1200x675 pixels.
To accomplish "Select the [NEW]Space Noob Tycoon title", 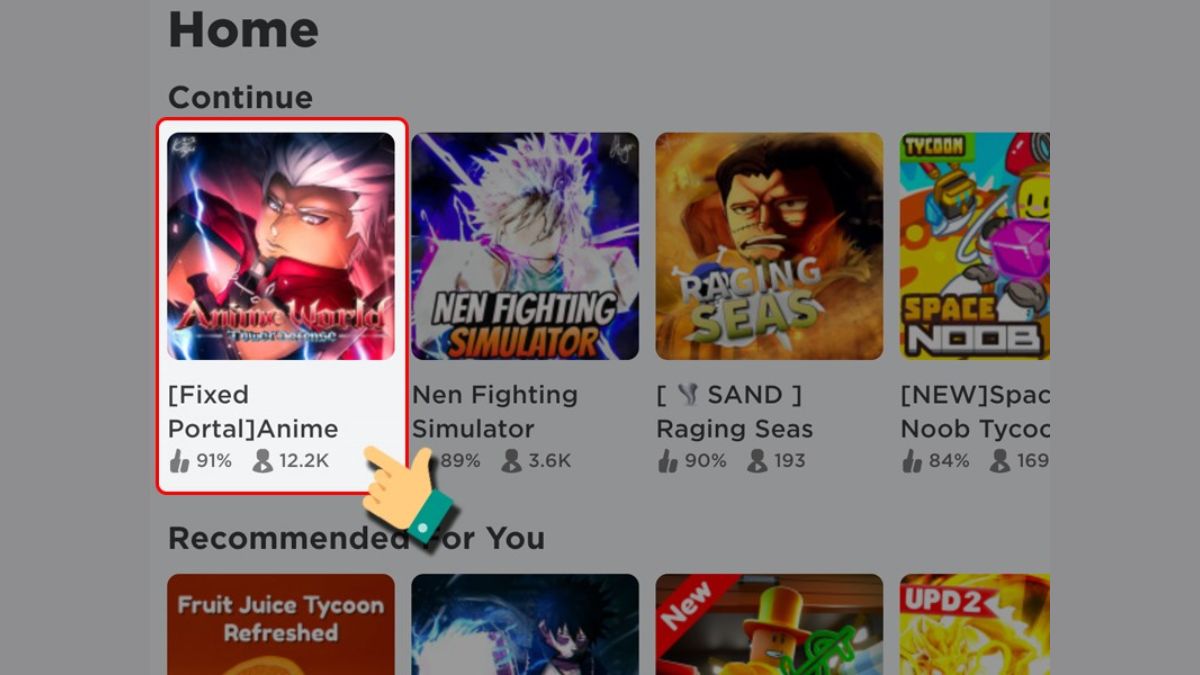I will tap(975, 411).
